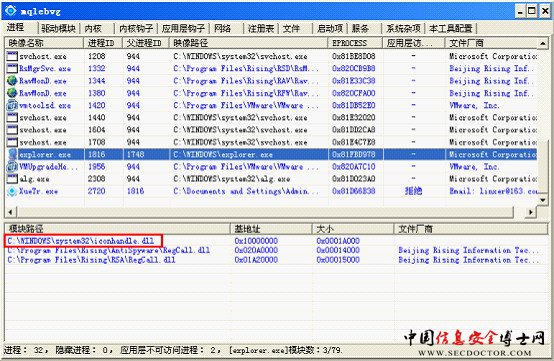554x361 pixels.
Task: Click the svchost.exe icon for PID 1440
Action: [x=12, y=118]
